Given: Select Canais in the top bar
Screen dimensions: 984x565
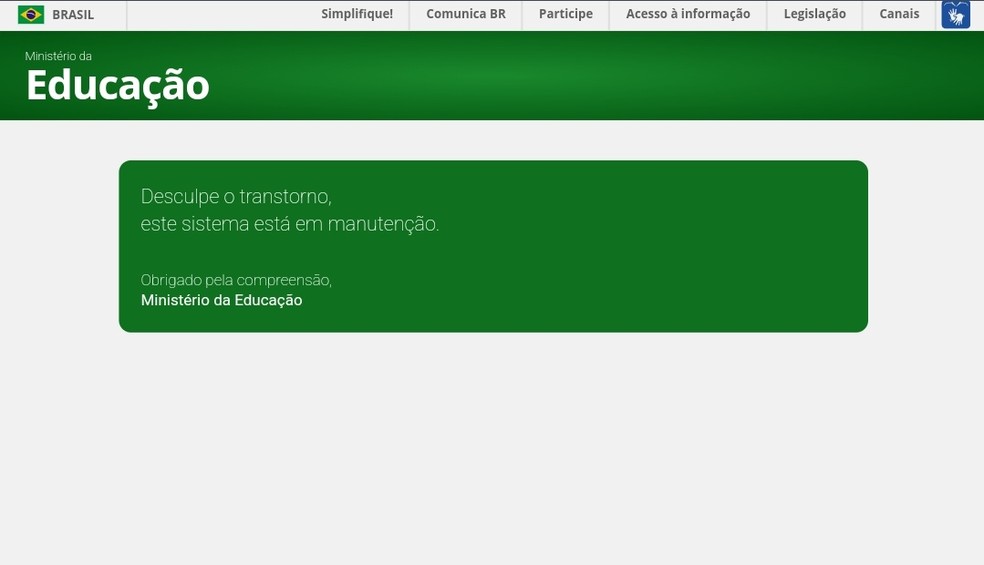Looking at the screenshot, I should tap(899, 14).
